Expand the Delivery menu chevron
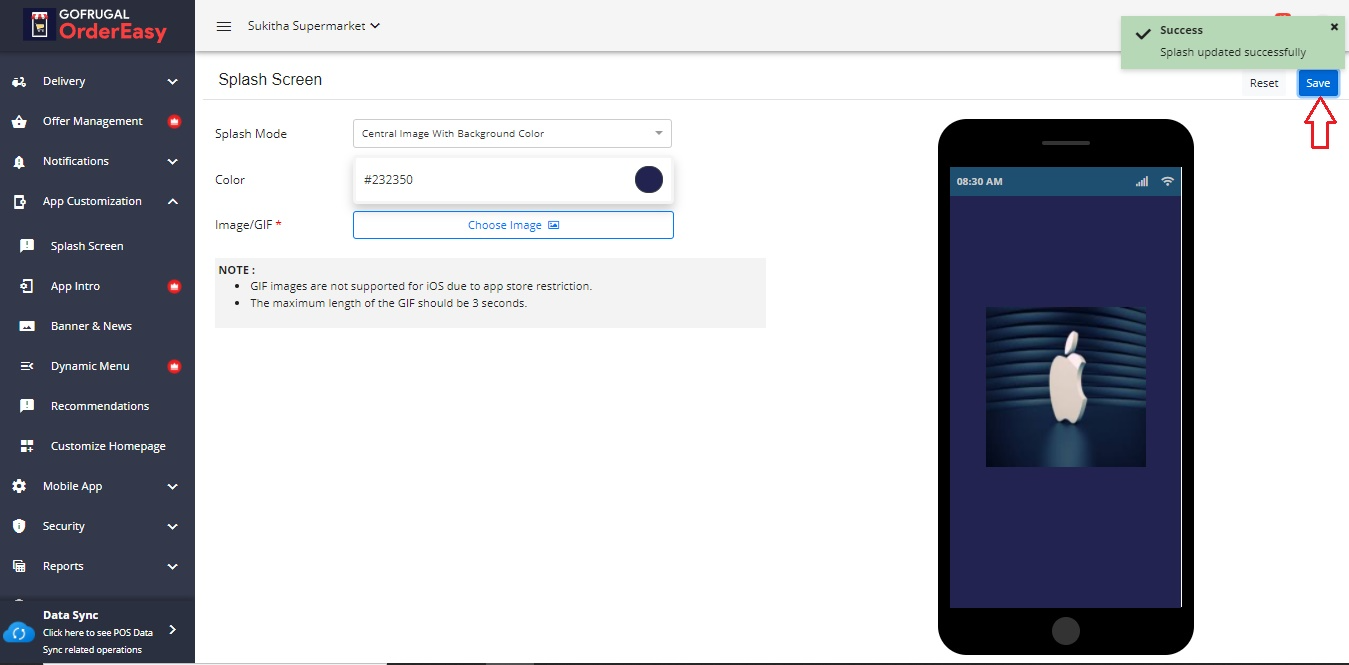1349x665 pixels. tap(173, 81)
